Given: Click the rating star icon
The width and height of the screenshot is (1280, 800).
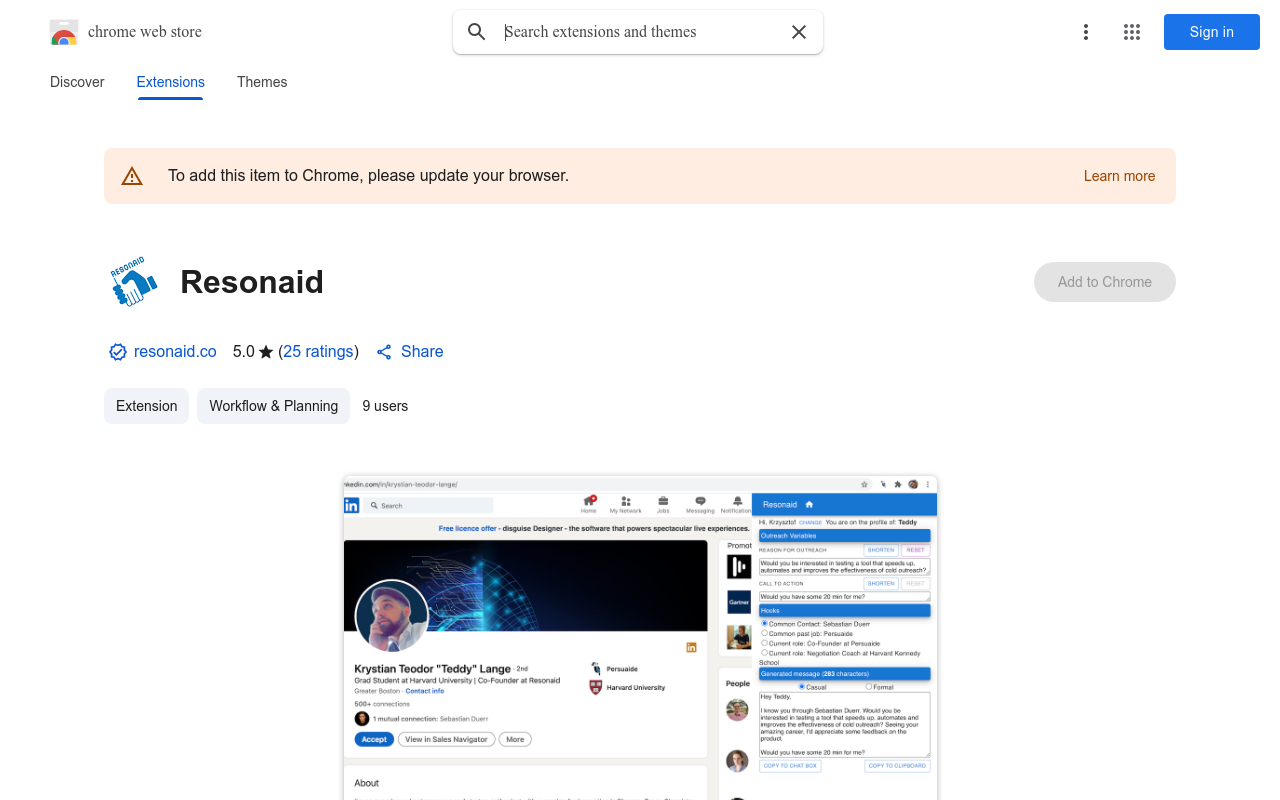Looking at the screenshot, I should tap(266, 352).
